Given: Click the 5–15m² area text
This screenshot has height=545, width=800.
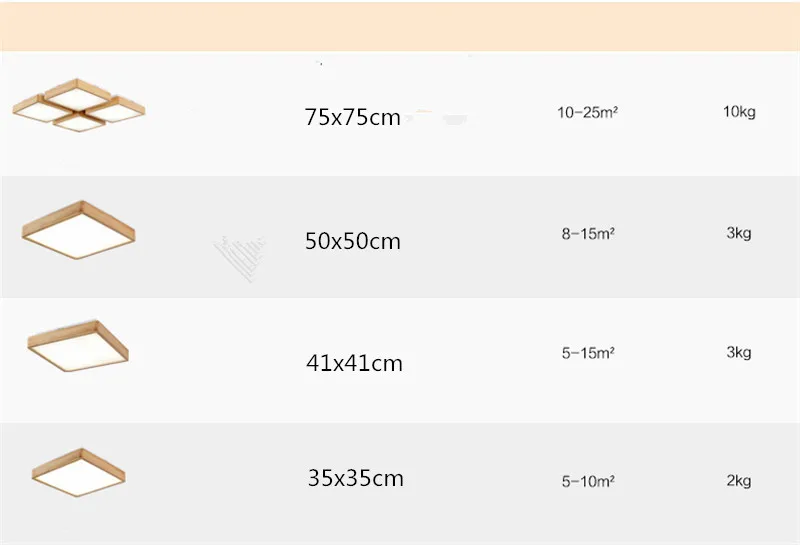Looking at the screenshot, I should click(x=588, y=353).
